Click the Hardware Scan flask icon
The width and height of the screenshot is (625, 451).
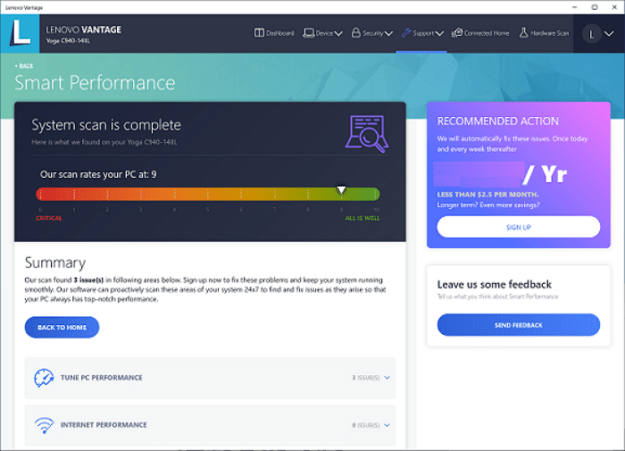[523, 33]
